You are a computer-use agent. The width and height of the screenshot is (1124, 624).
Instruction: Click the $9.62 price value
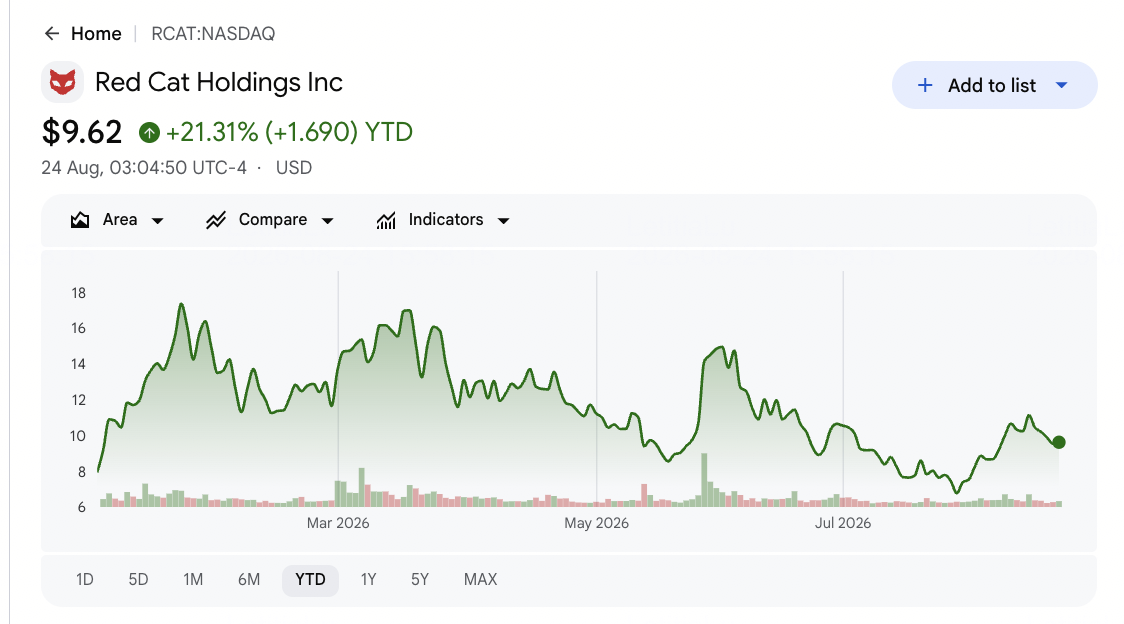pos(82,132)
